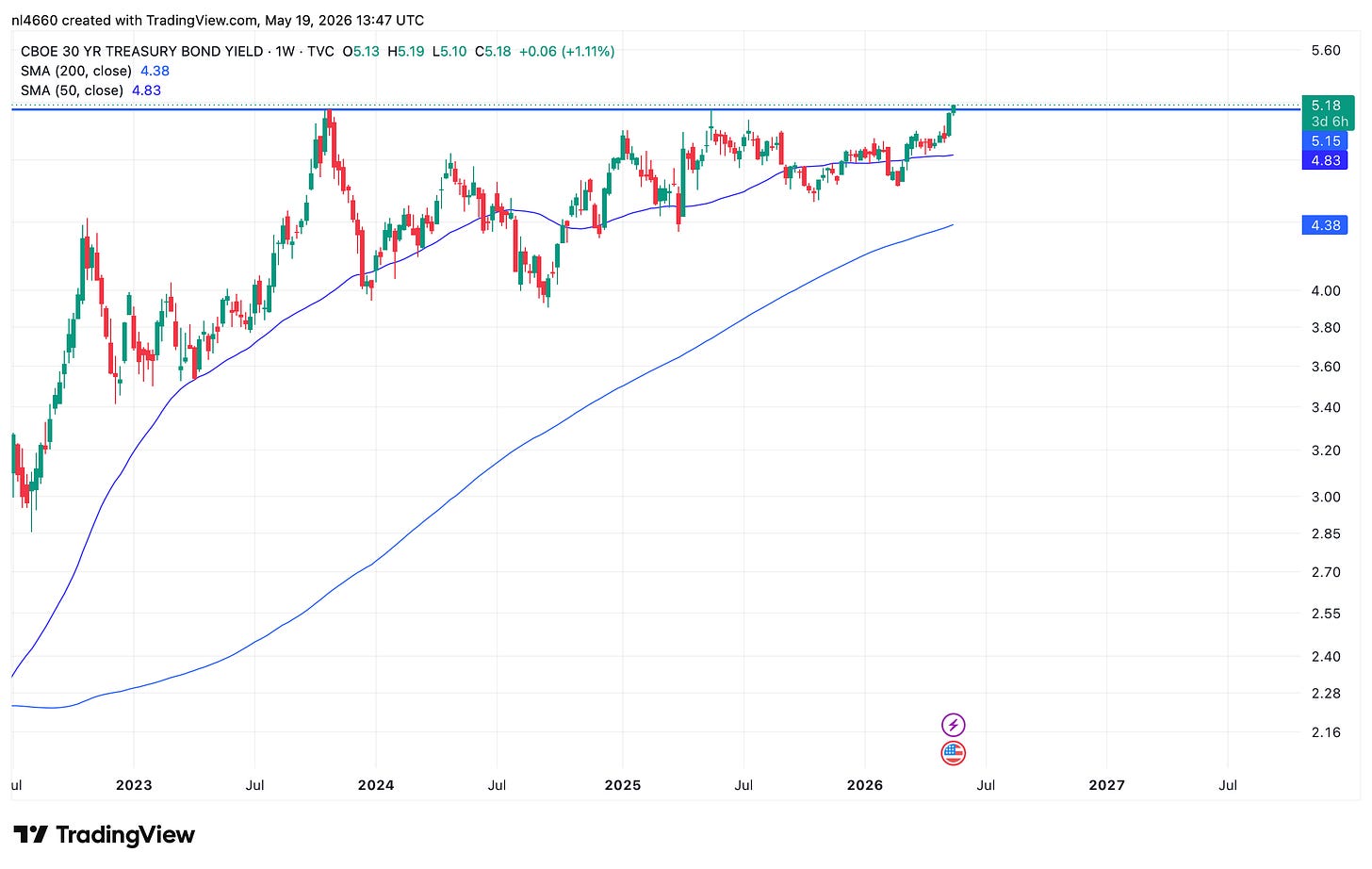Click the US flag economic event icon
Viewport: 1372px width, 869px height.
point(954,753)
